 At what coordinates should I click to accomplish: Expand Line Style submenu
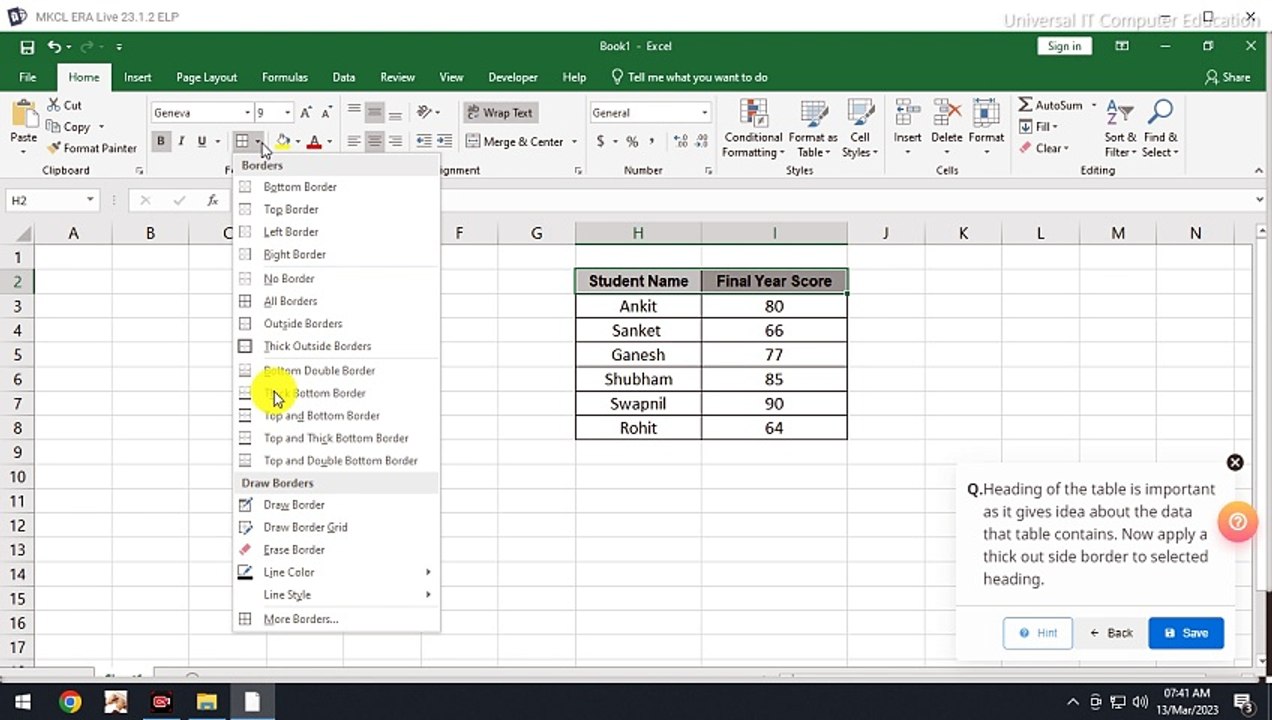[336, 595]
